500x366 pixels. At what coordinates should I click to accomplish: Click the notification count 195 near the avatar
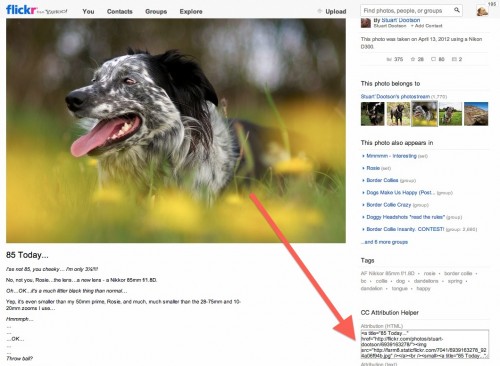[492, 4]
